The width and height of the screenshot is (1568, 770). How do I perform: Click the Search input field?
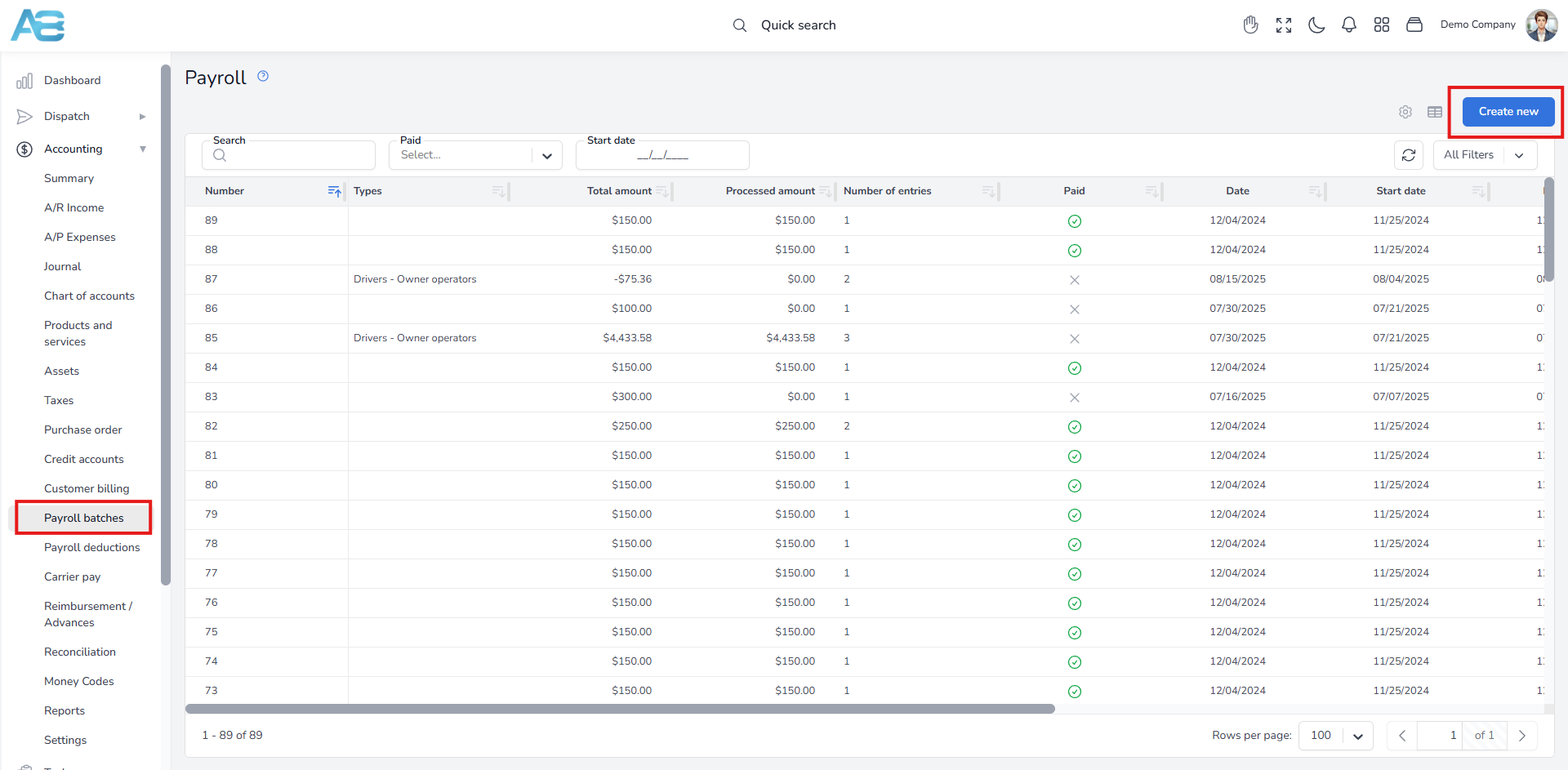click(288, 155)
